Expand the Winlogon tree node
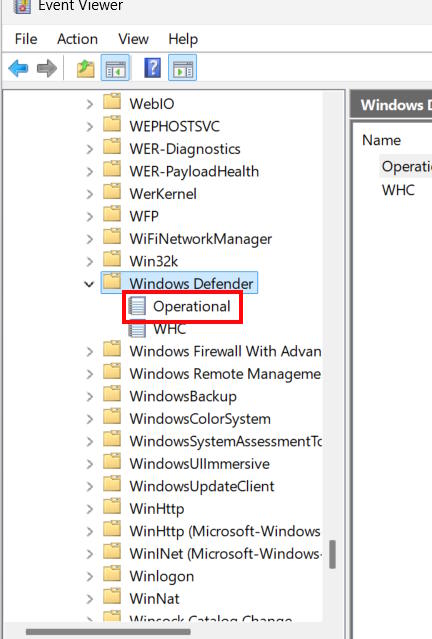Screen dimensions: 432x639 point(90,577)
